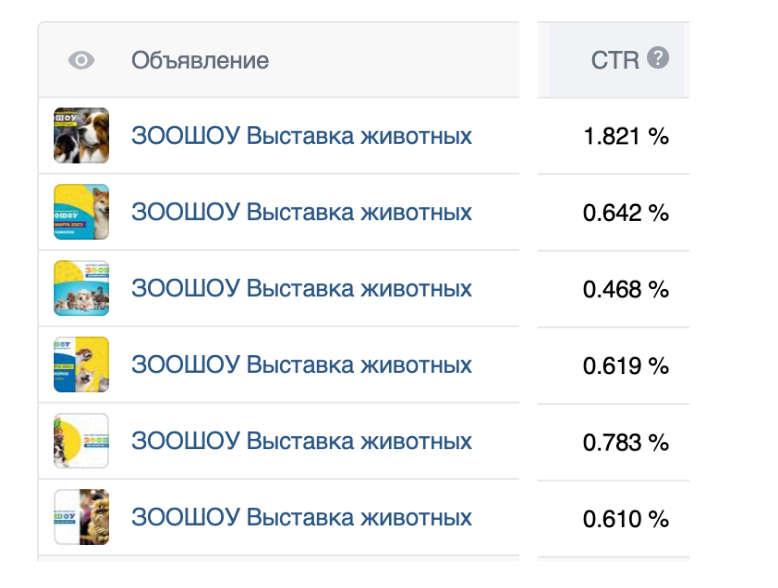Toggle the eye visibility icon in header
The image size is (778, 588).
[x=81, y=60]
